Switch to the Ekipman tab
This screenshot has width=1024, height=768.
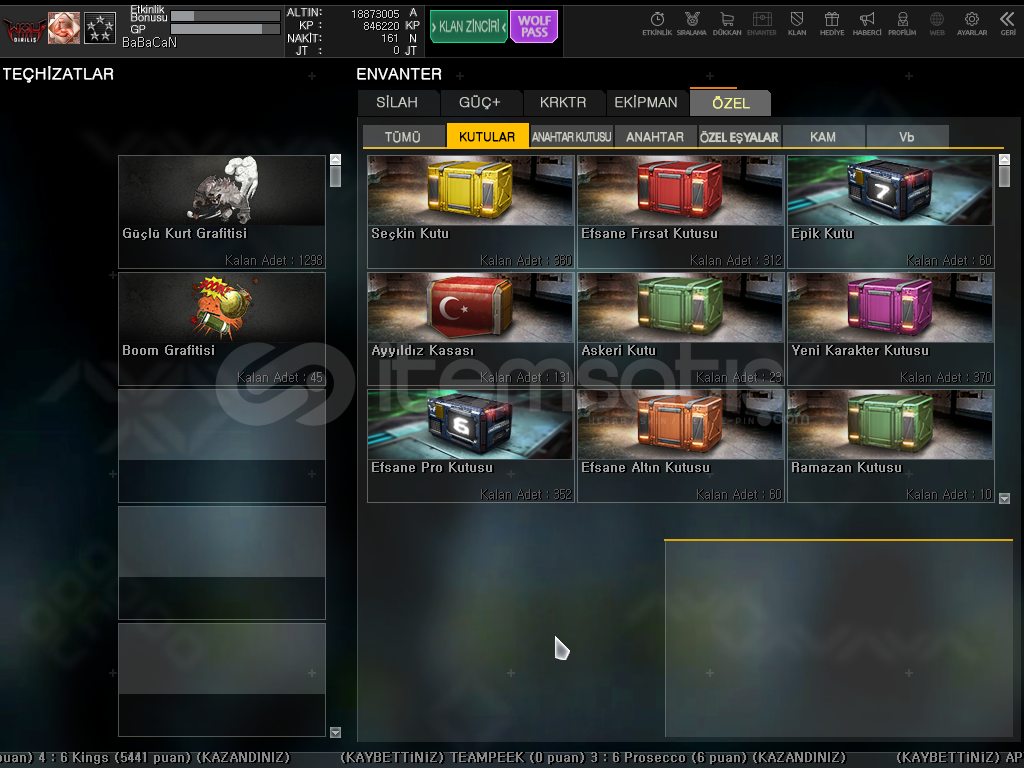pos(645,103)
